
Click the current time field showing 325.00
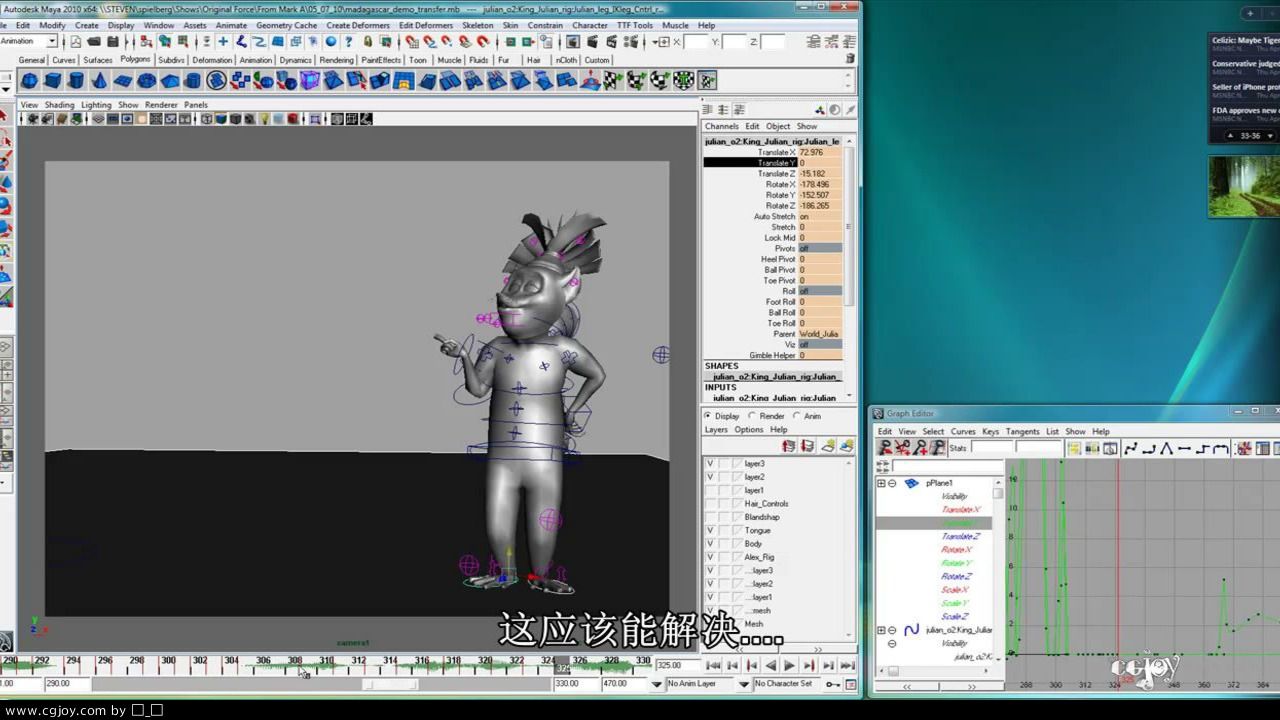pyautogui.click(x=676, y=665)
